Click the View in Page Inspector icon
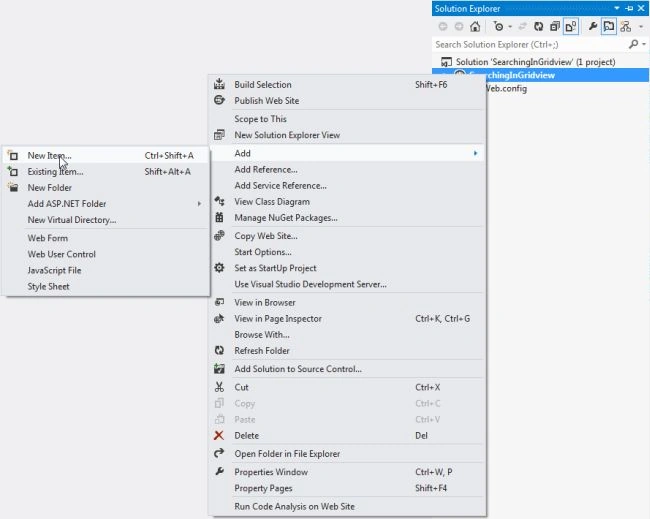The image size is (650, 519). (x=219, y=318)
